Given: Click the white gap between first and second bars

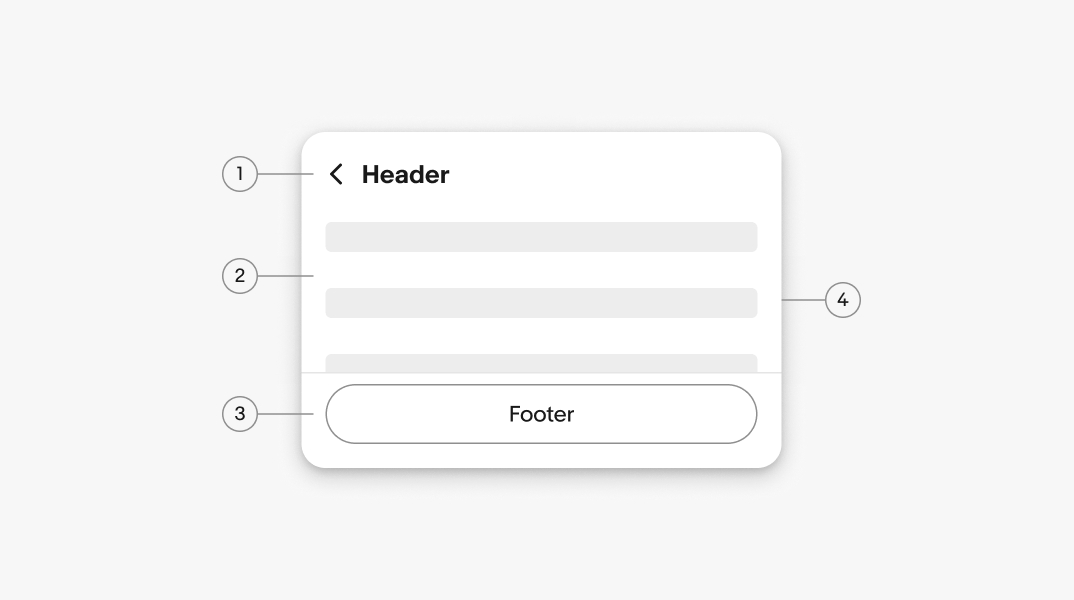Looking at the screenshot, I should coord(541,270).
